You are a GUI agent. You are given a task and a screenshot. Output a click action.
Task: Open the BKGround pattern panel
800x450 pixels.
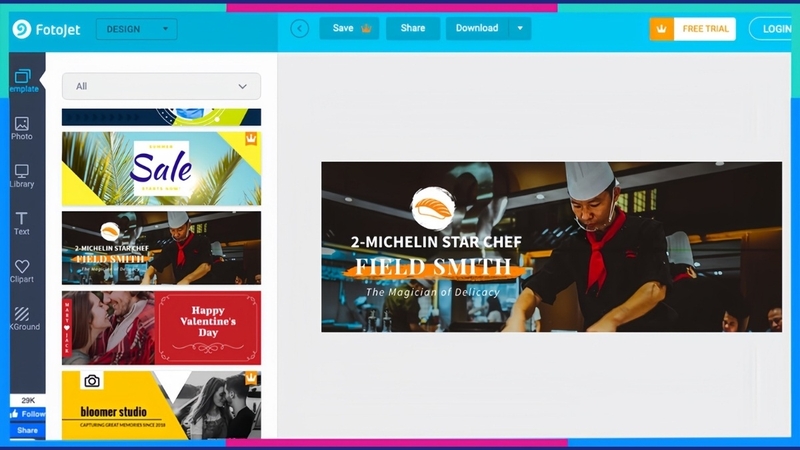coord(23,319)
